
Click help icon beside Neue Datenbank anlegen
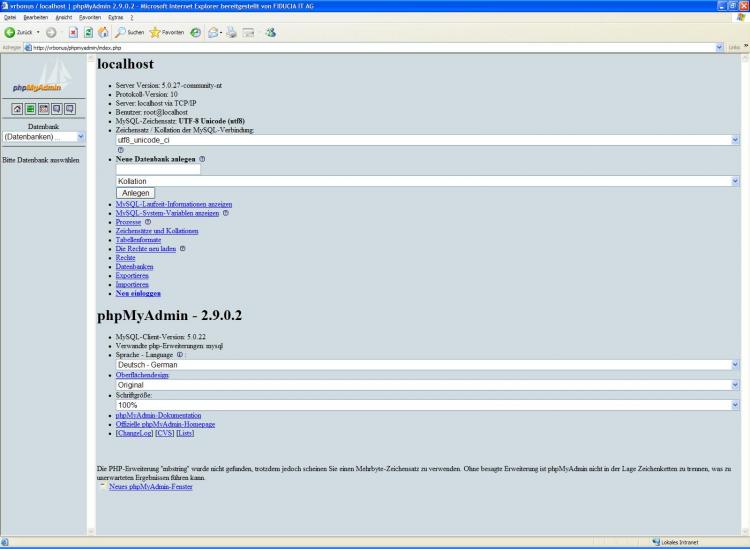click(x=202, y=159)
